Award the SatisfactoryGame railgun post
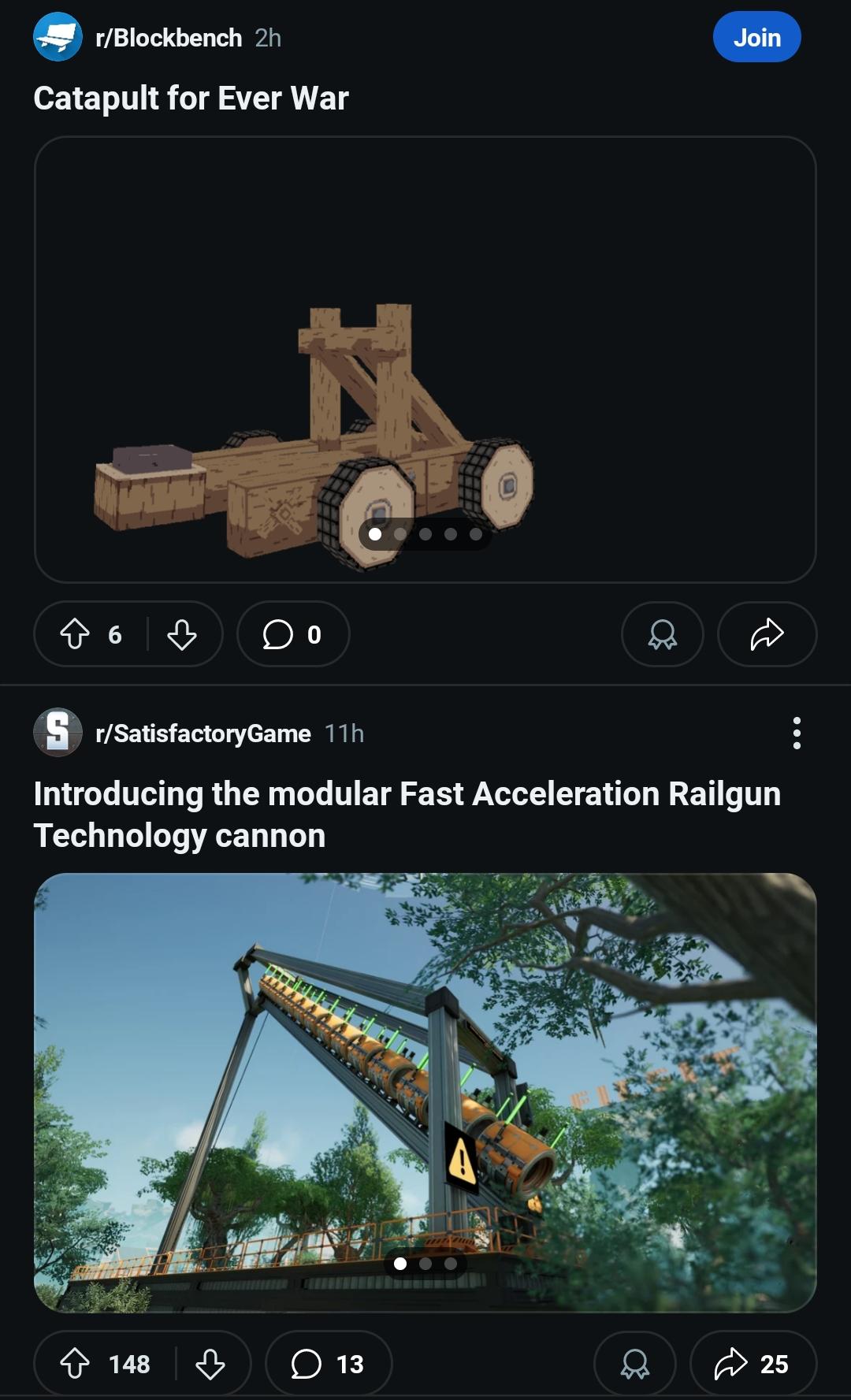This screenshot has height=1400, width=851. point(634,1364)
